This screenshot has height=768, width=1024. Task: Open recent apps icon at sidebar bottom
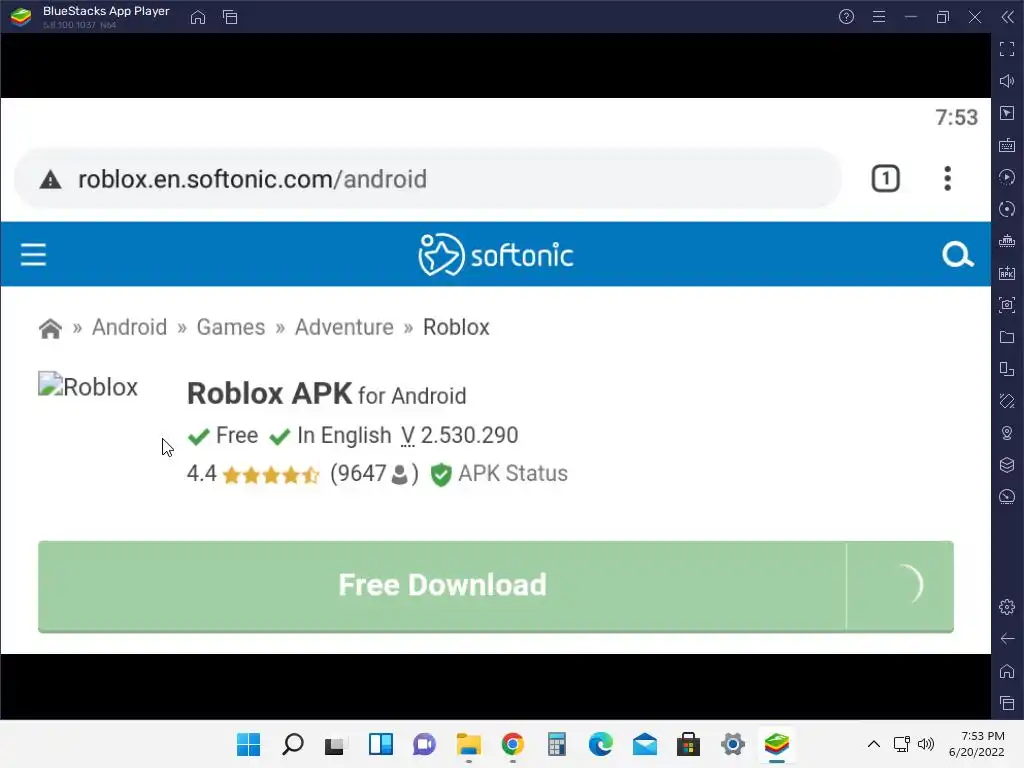(1007, 703)
